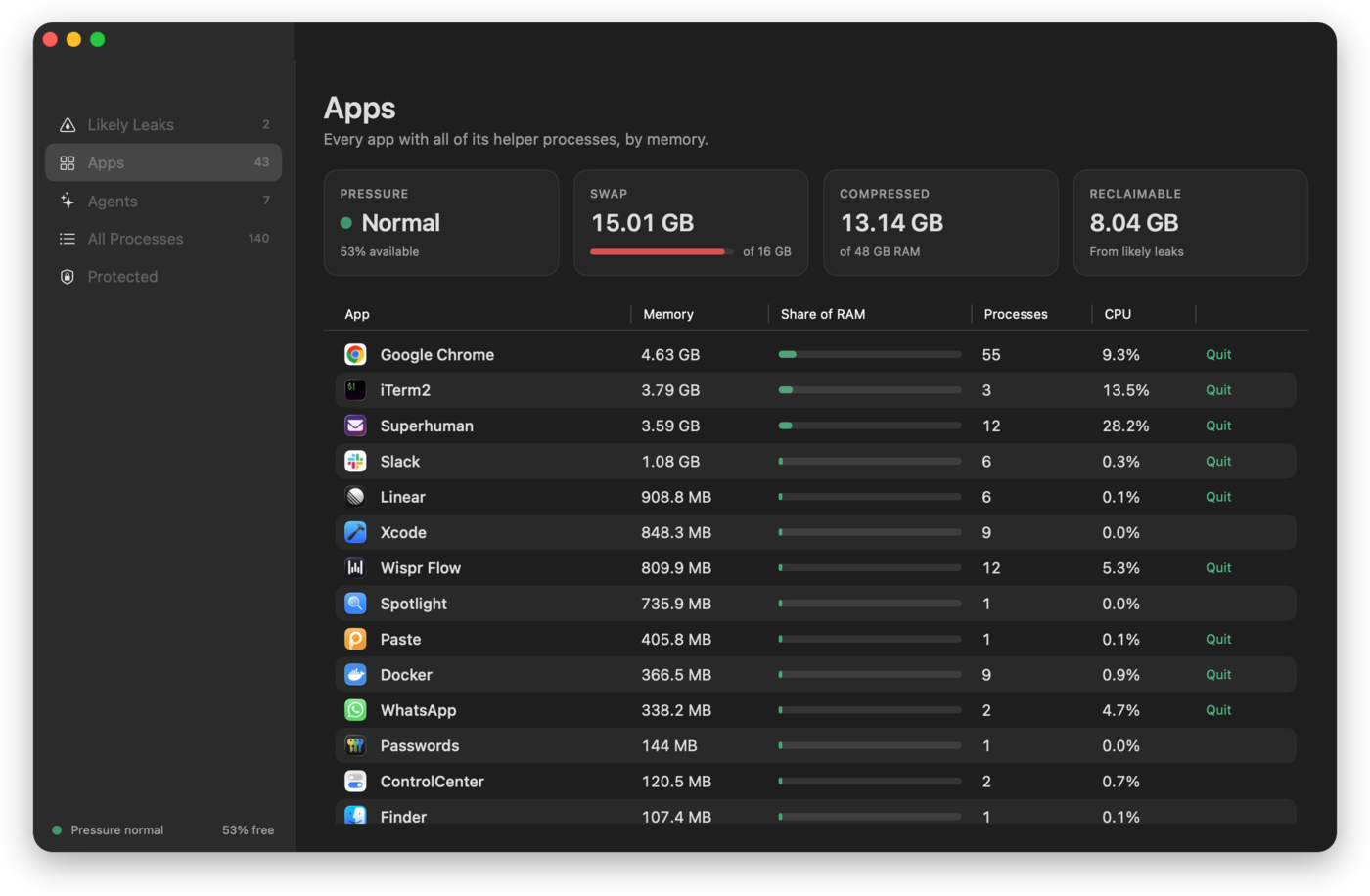
Task: Open the Agents sidebar section
Action: pyautogui.click(x=163, y=201)
